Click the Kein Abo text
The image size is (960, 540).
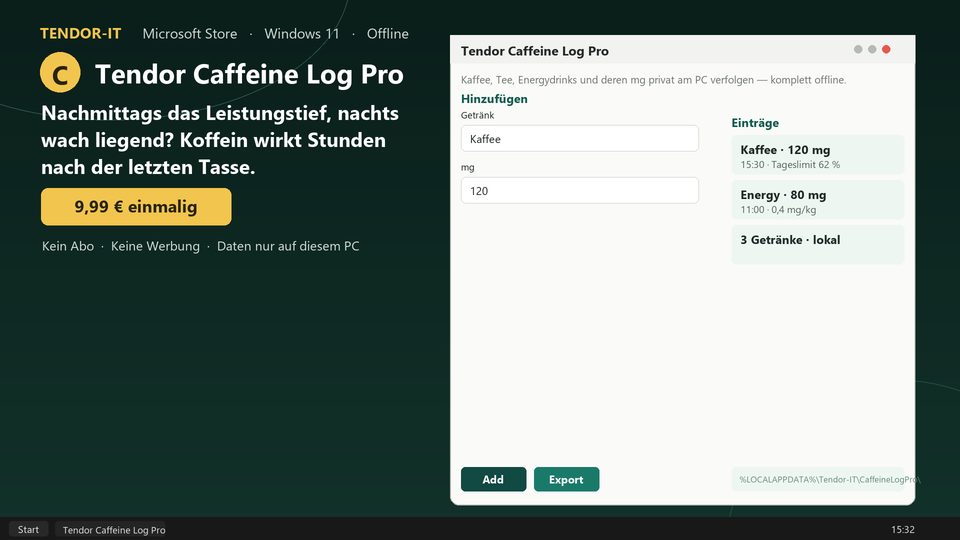click(x=68, y=246)
